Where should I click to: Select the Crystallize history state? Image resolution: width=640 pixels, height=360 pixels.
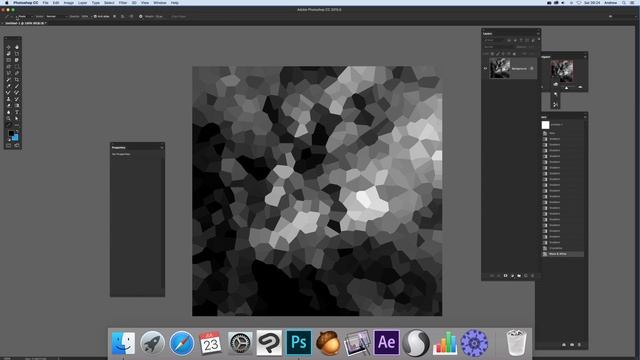(562, 248)
